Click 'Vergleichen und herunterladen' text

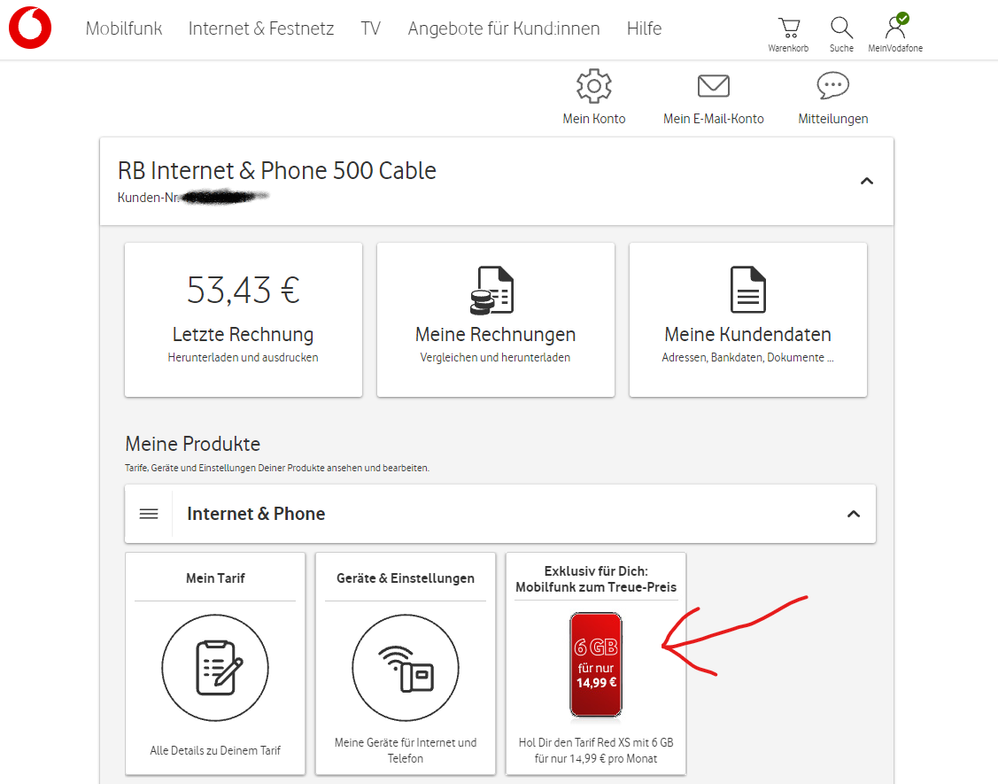point(495,358)
